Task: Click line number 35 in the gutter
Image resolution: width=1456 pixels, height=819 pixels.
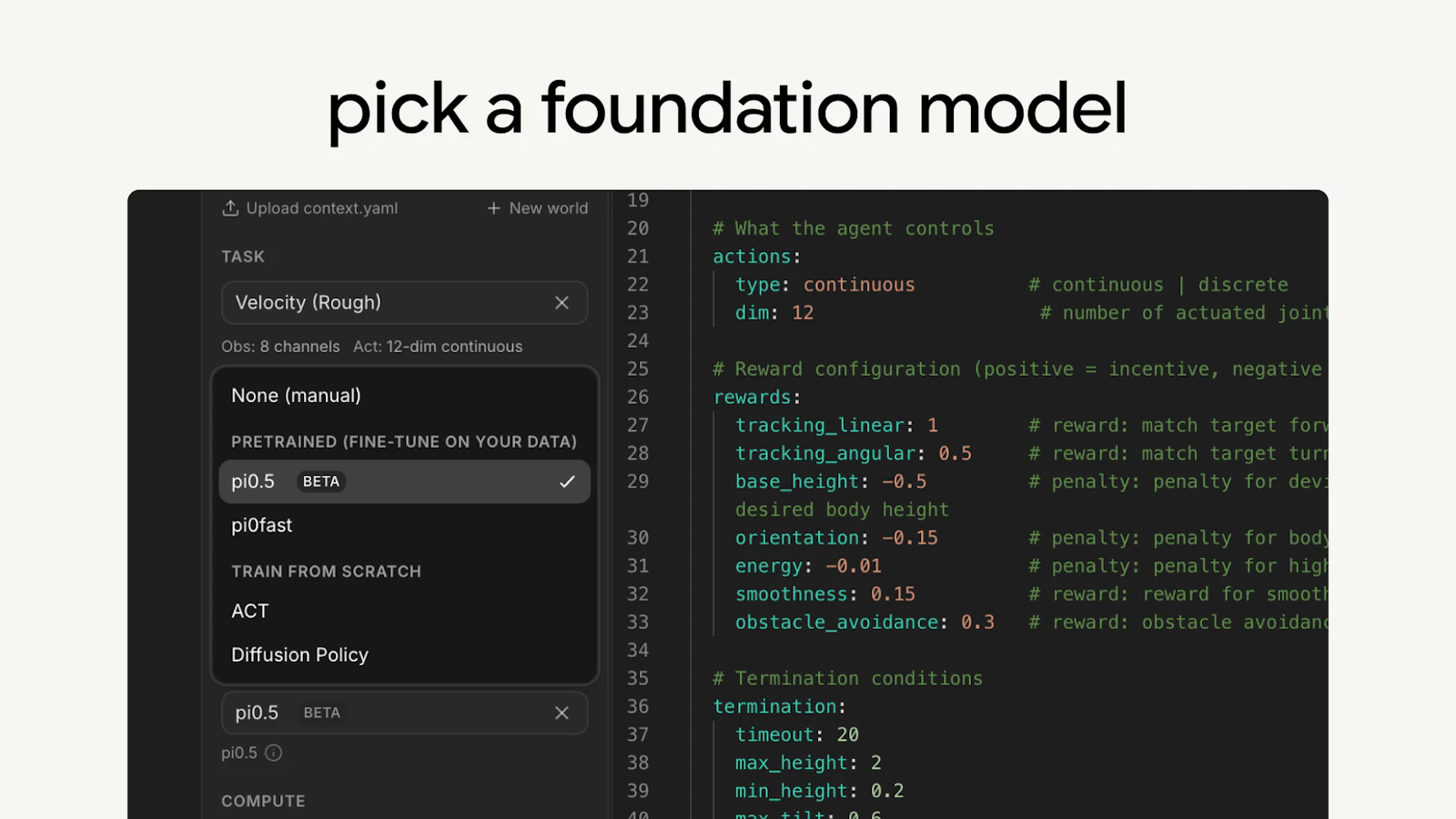Action: pyautogui.click(x=638, y=678)
